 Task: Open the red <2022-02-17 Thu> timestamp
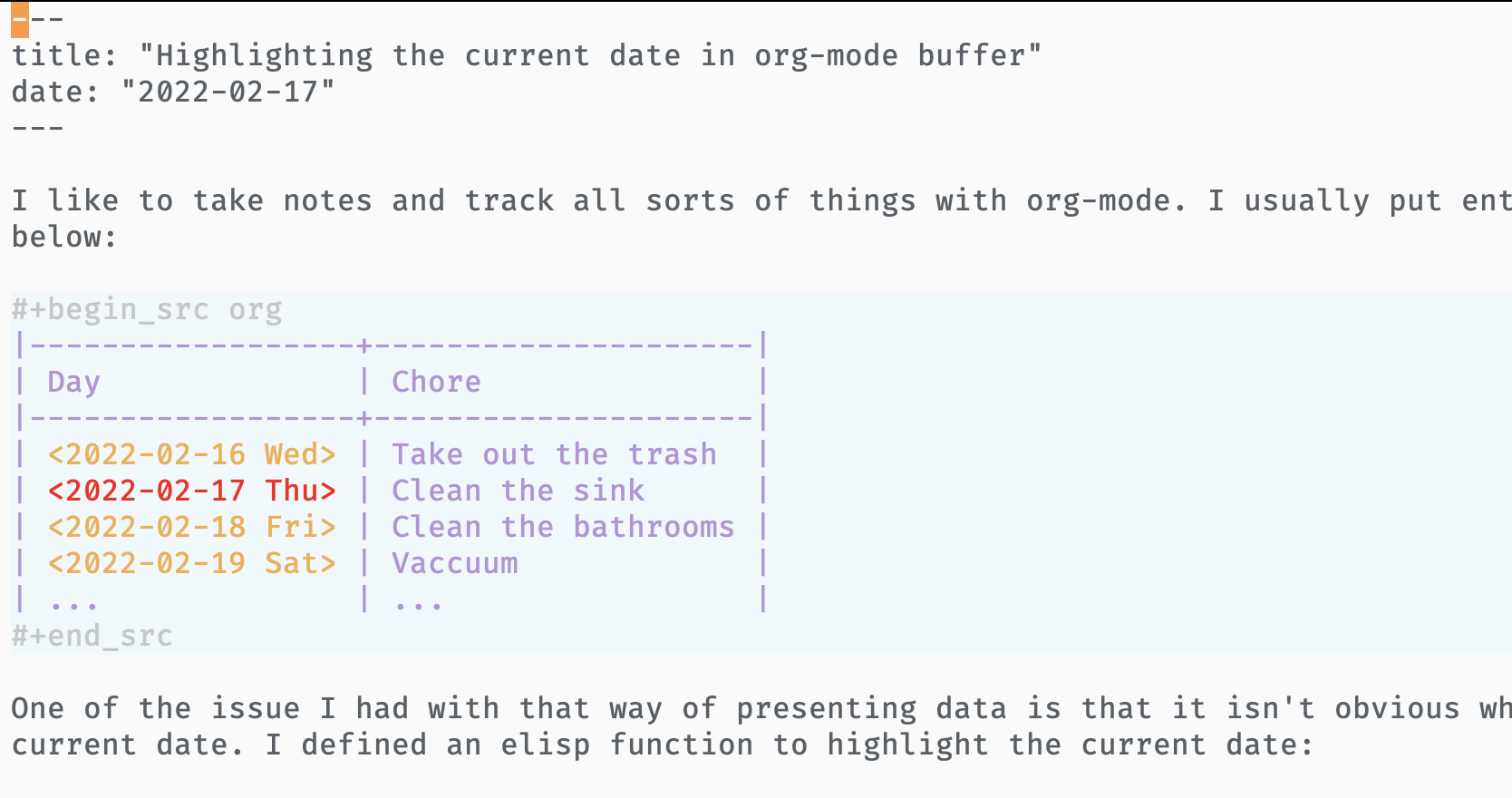tap(191, 491)
